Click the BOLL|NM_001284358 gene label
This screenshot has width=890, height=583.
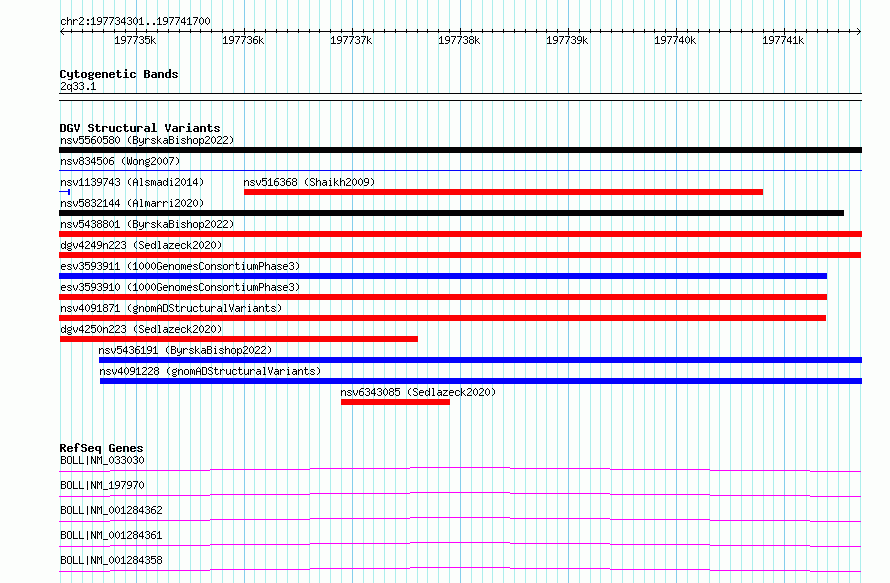[x=111, y=560]
